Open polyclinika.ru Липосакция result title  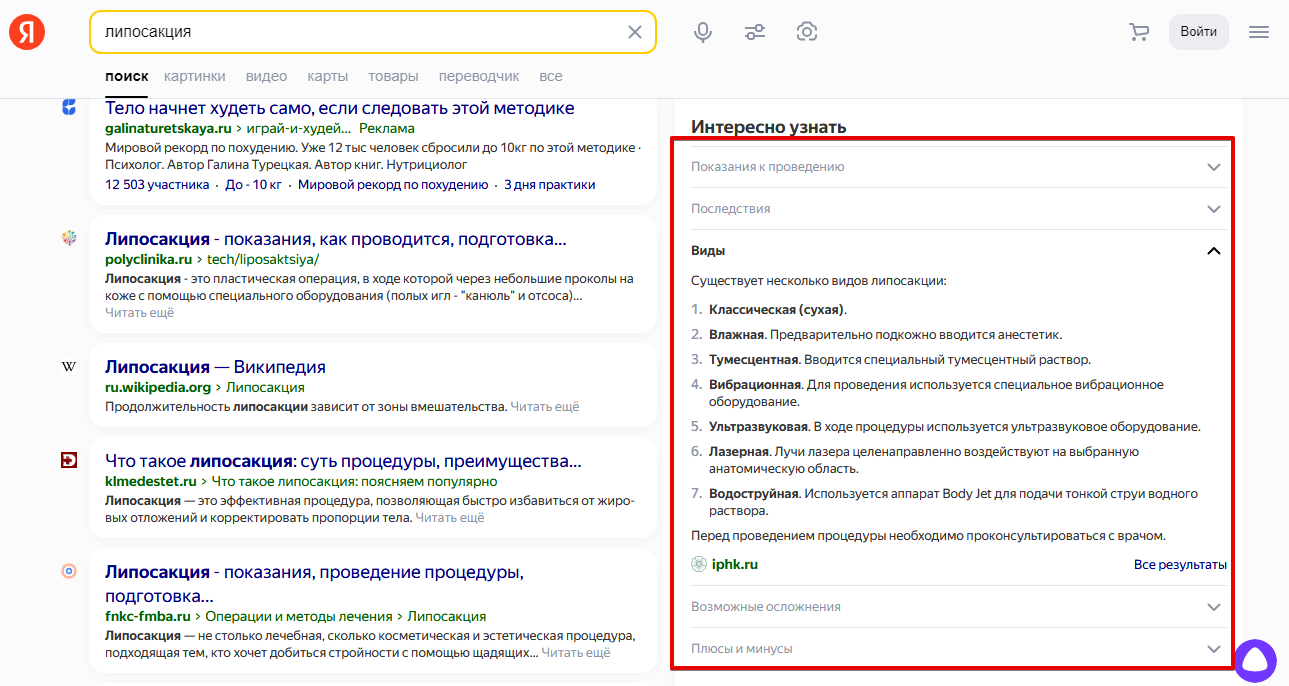click(x=336, y=240)
